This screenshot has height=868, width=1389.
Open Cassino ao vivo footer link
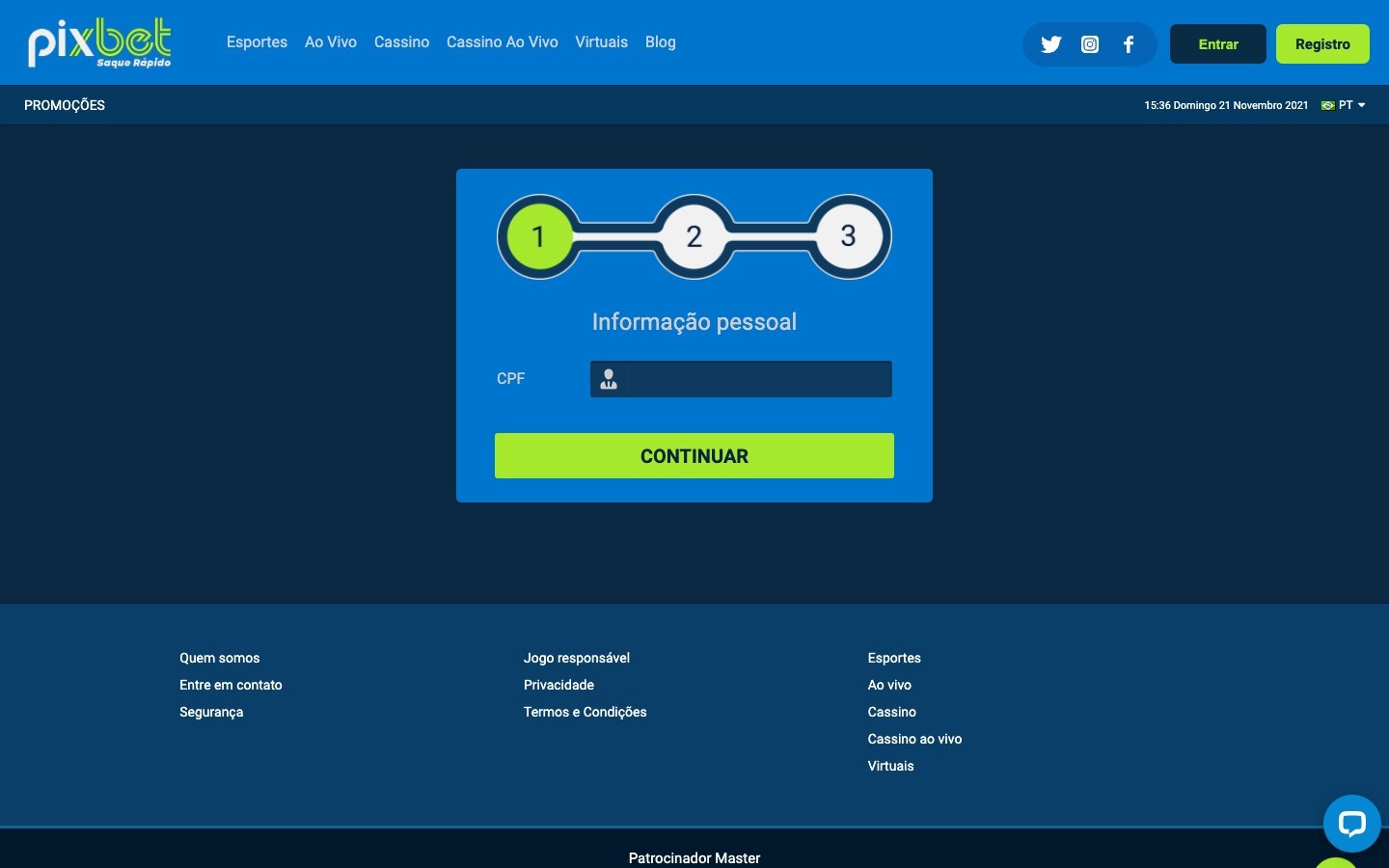[914, 739]
